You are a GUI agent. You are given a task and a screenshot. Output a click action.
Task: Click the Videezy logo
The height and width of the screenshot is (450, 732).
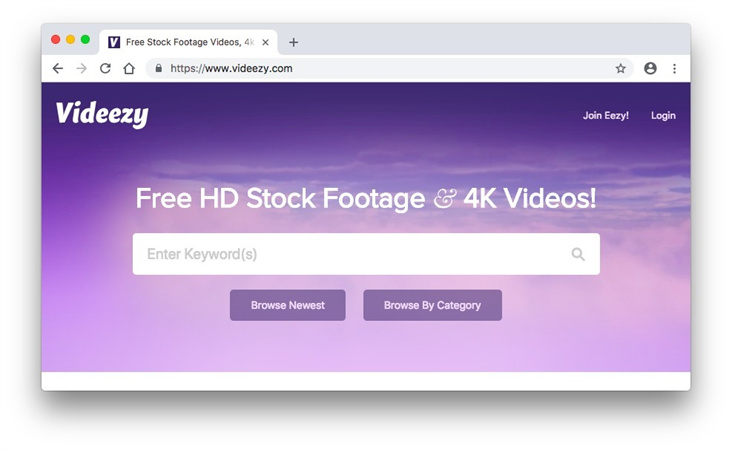click(x=102, y=114)
